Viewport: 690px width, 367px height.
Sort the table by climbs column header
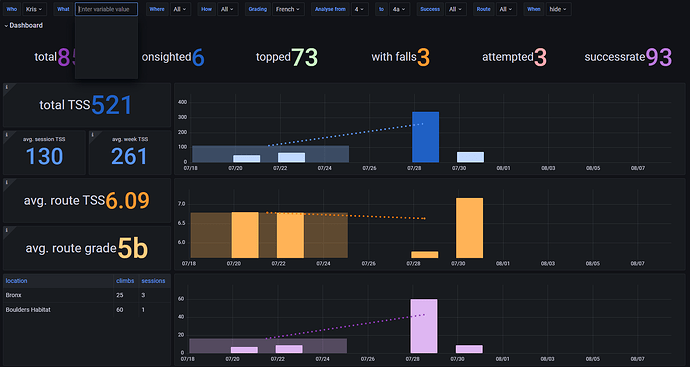pyautogui.click(x=125, y=281)
